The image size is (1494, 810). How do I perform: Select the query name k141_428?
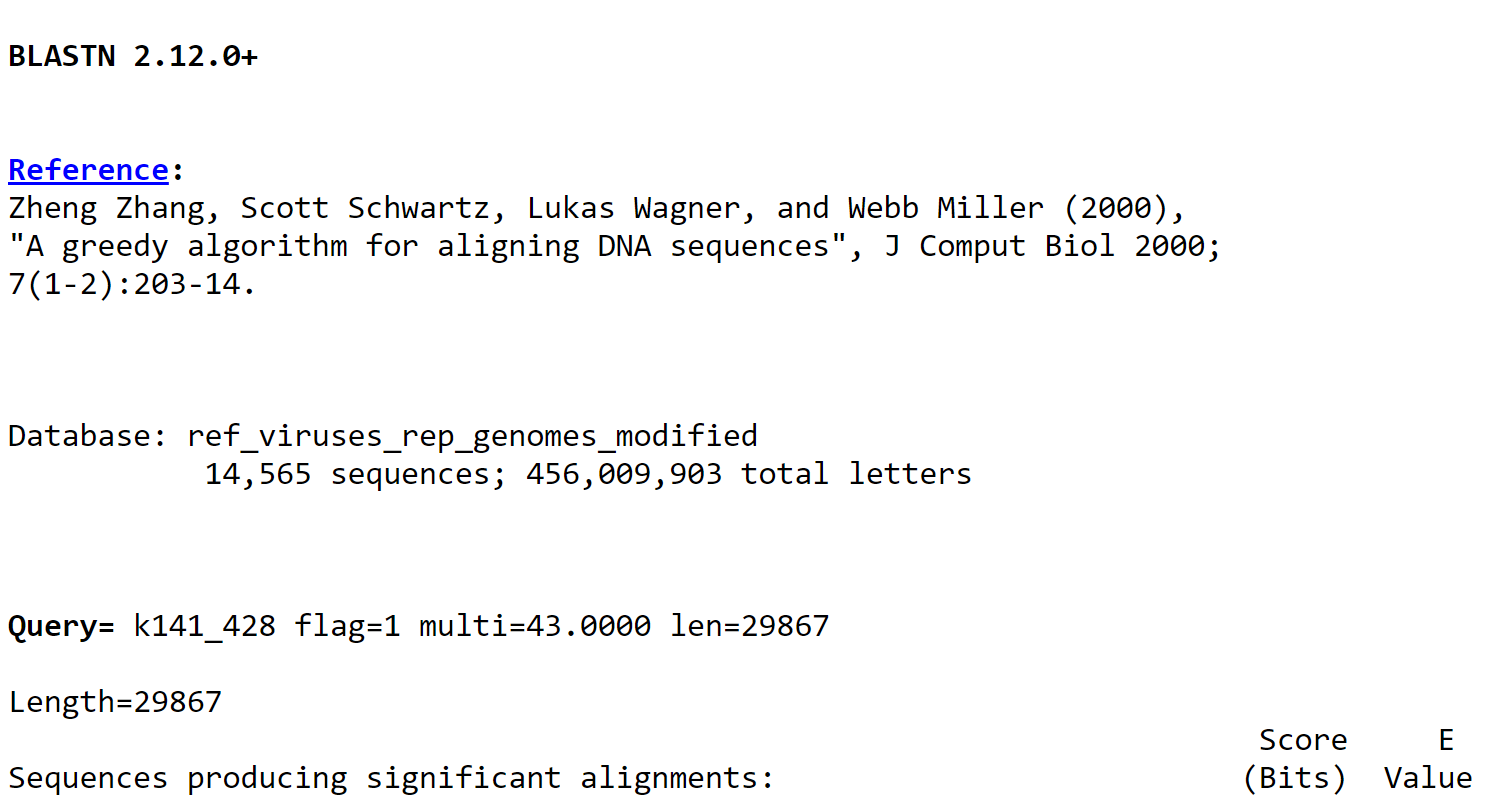[205, 627]
